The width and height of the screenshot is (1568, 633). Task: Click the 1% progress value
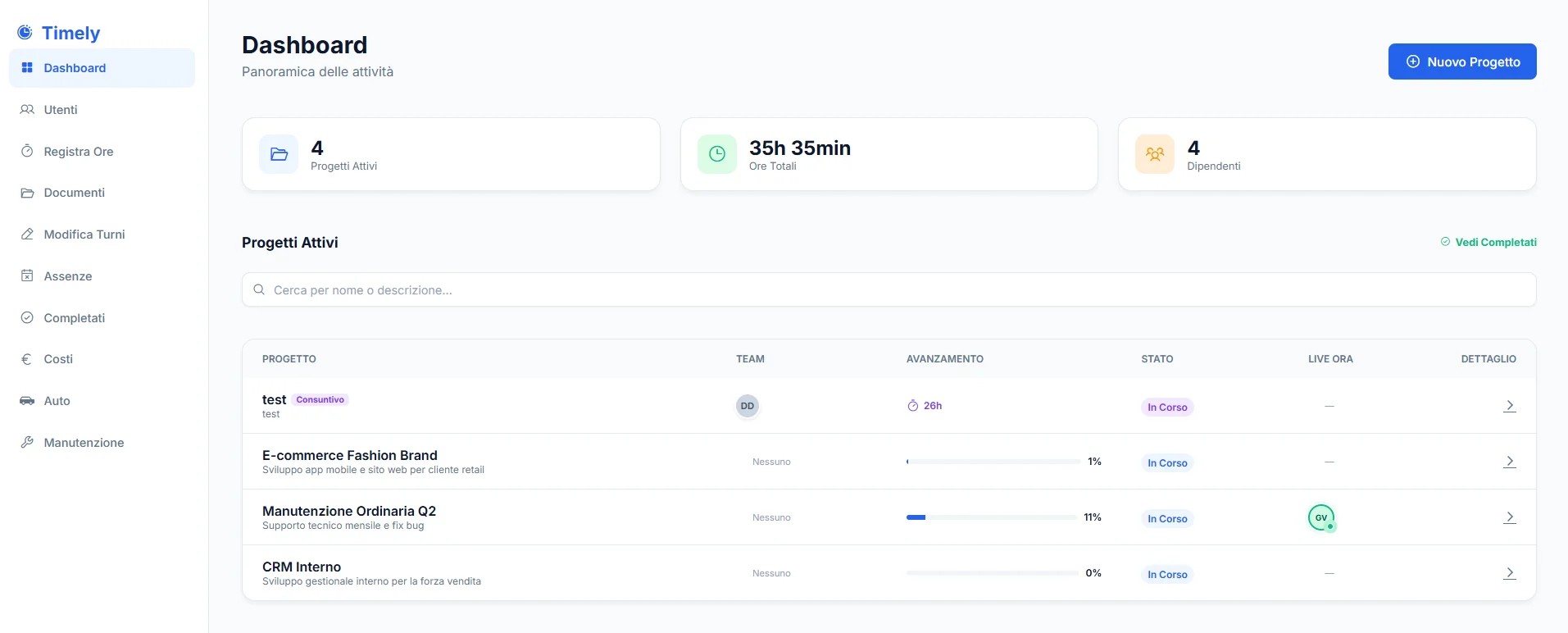(x=1094, y=462)
